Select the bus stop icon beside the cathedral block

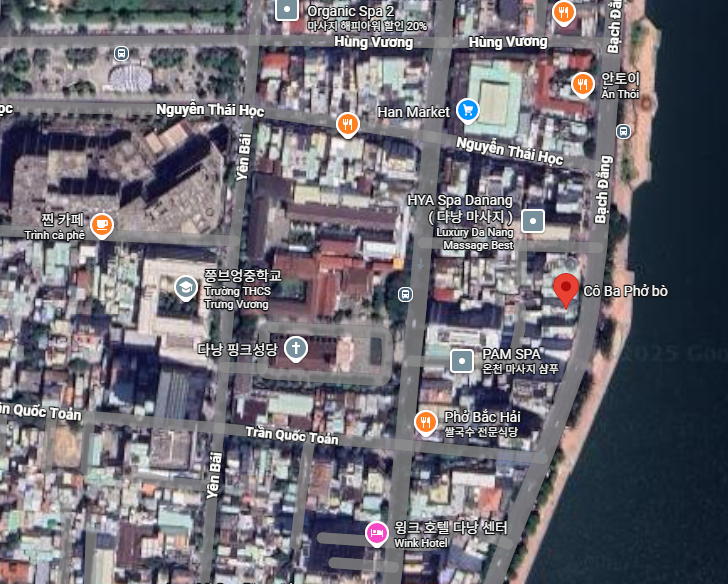pos(405,294)
